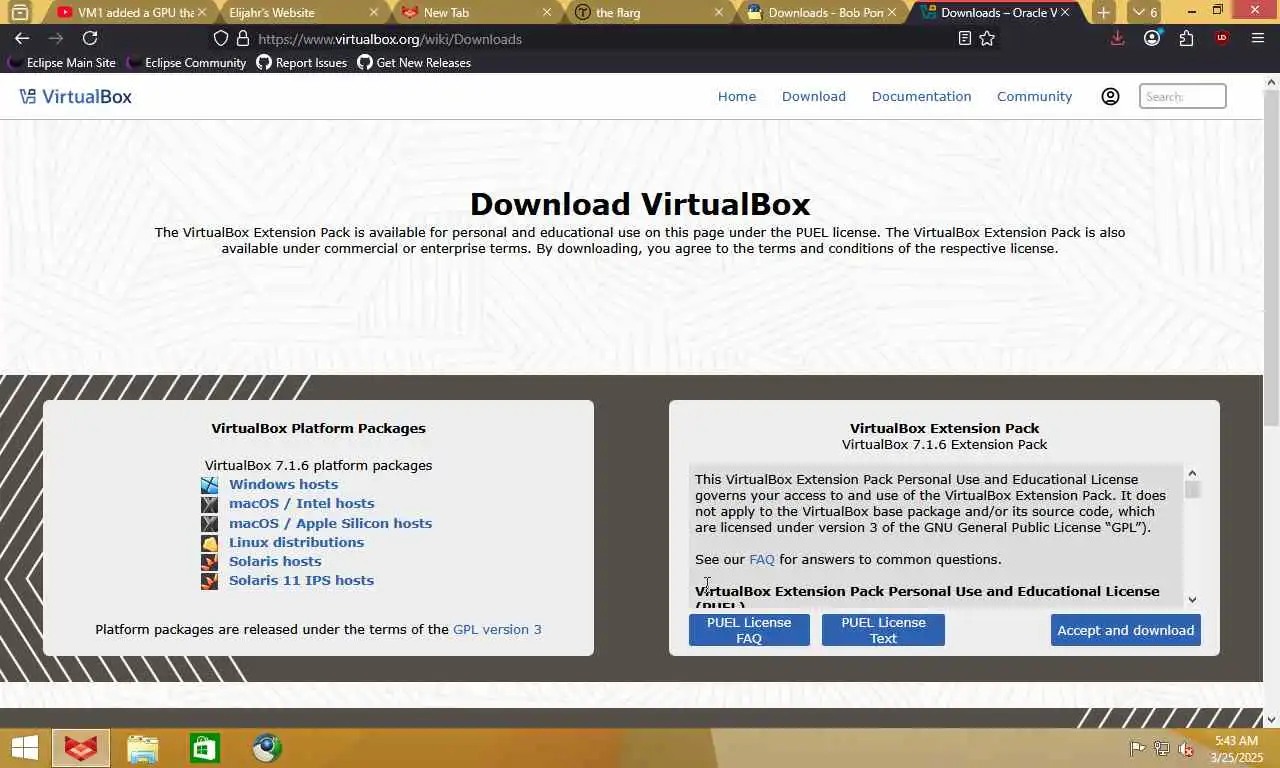Click the page vertical scrollbar thumb
Screen dimensions: 1280x768
click(x=1271, y=258)
